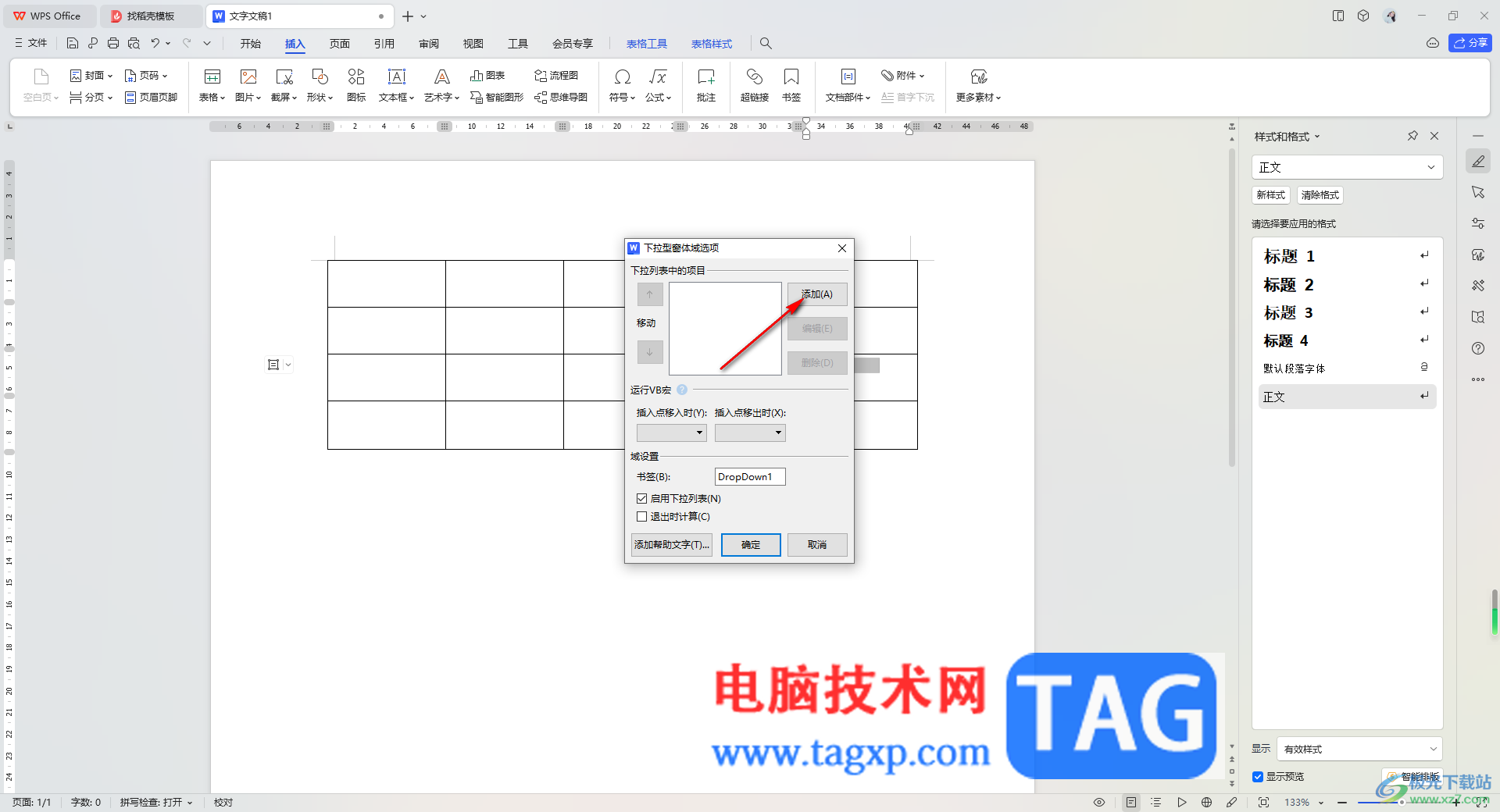Insert a bookmark
The height and width of the screenshot is (812, 1500).
coord(791,85)
